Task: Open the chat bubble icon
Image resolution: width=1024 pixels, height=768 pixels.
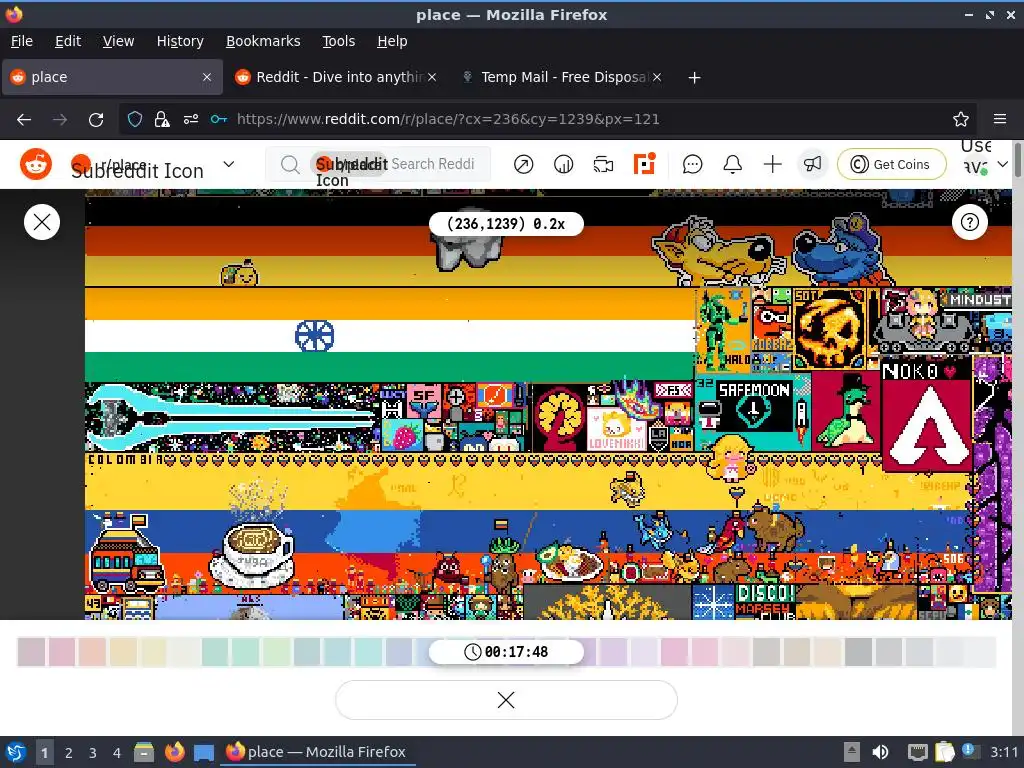Action: pyautogui.click(x=692, y=165)
